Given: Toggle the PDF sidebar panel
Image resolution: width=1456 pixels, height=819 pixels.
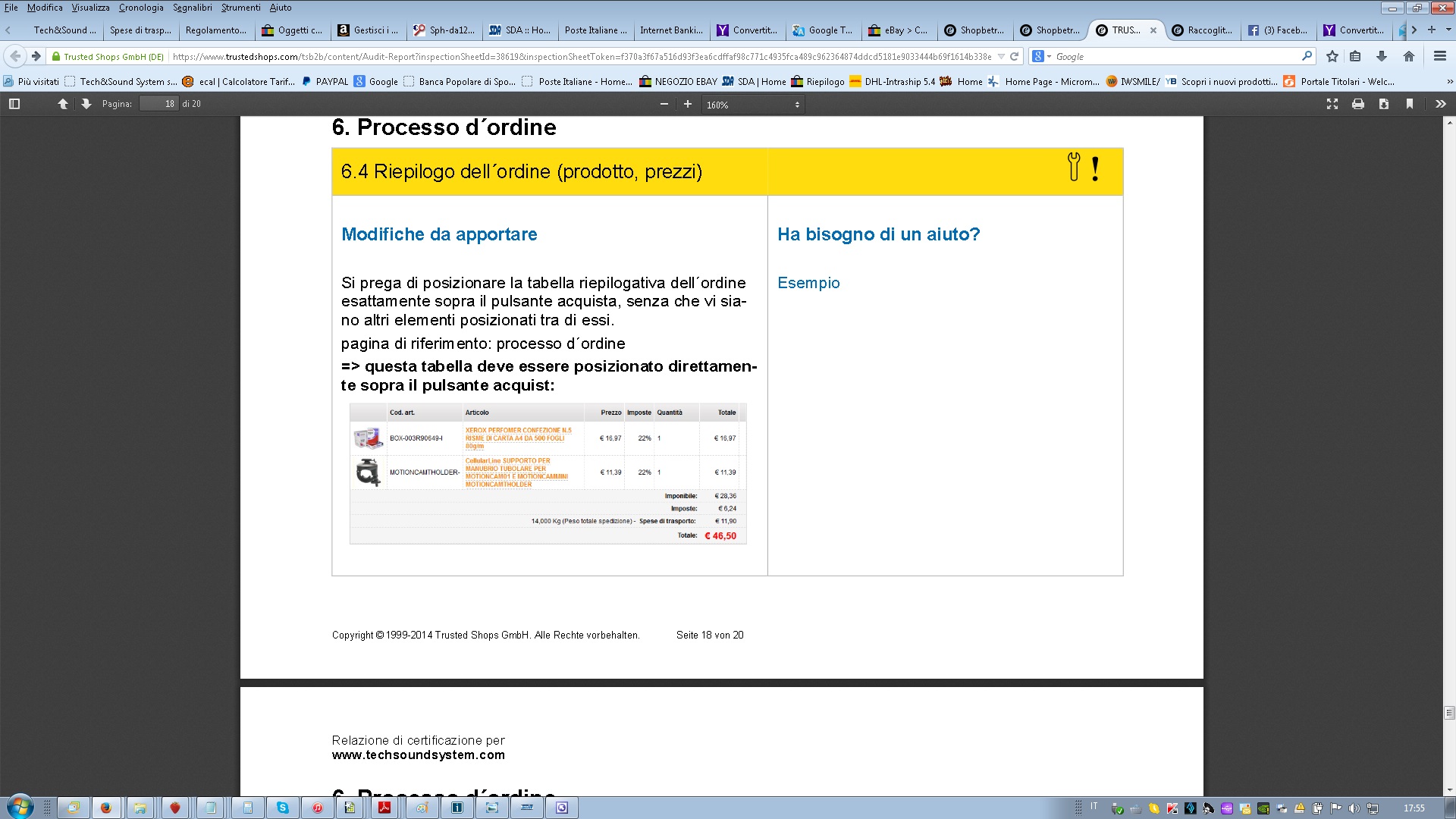Looking at the screenshot, I should (14, 104).
